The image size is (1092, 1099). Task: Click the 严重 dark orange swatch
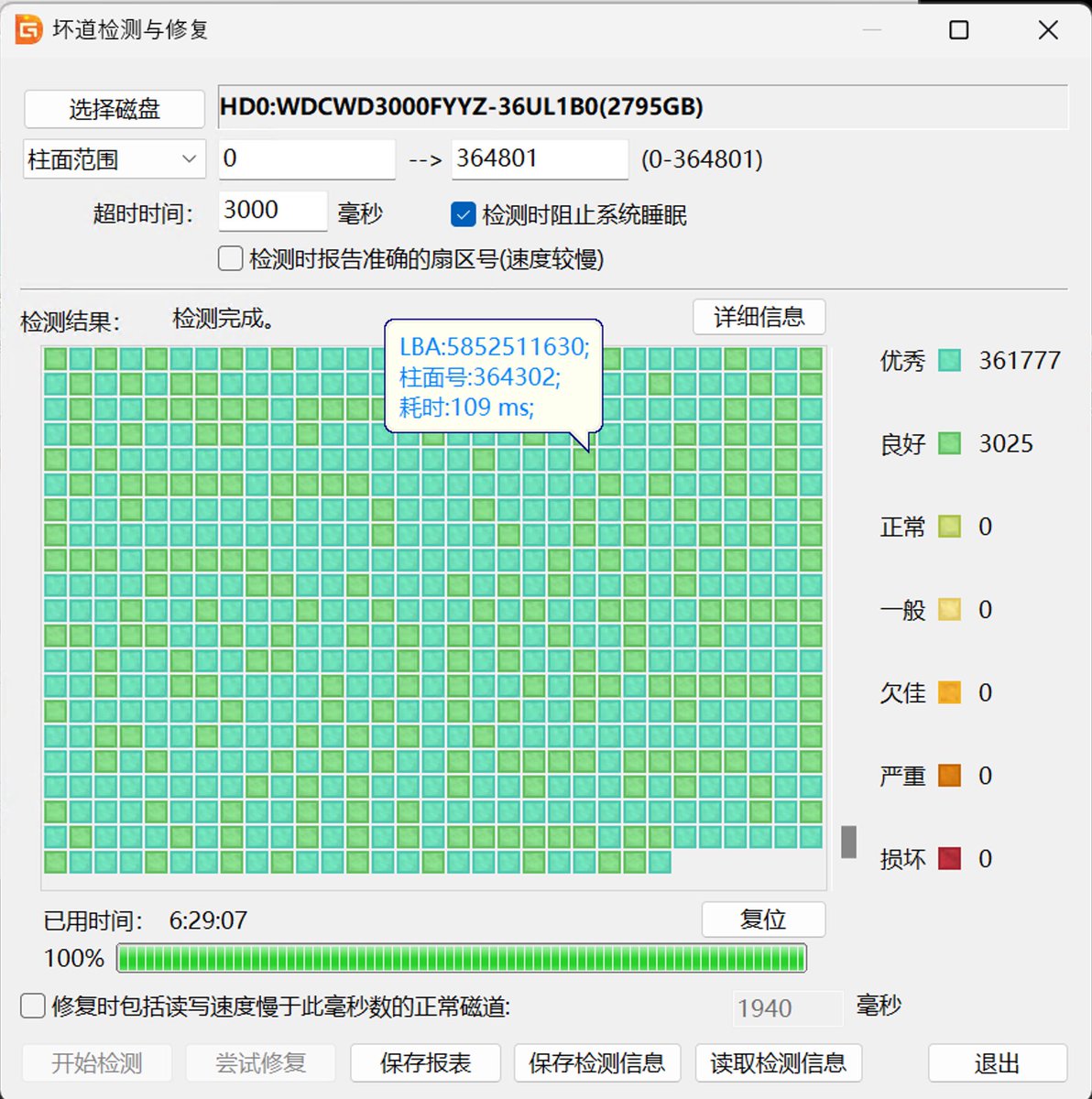[950, 776]
